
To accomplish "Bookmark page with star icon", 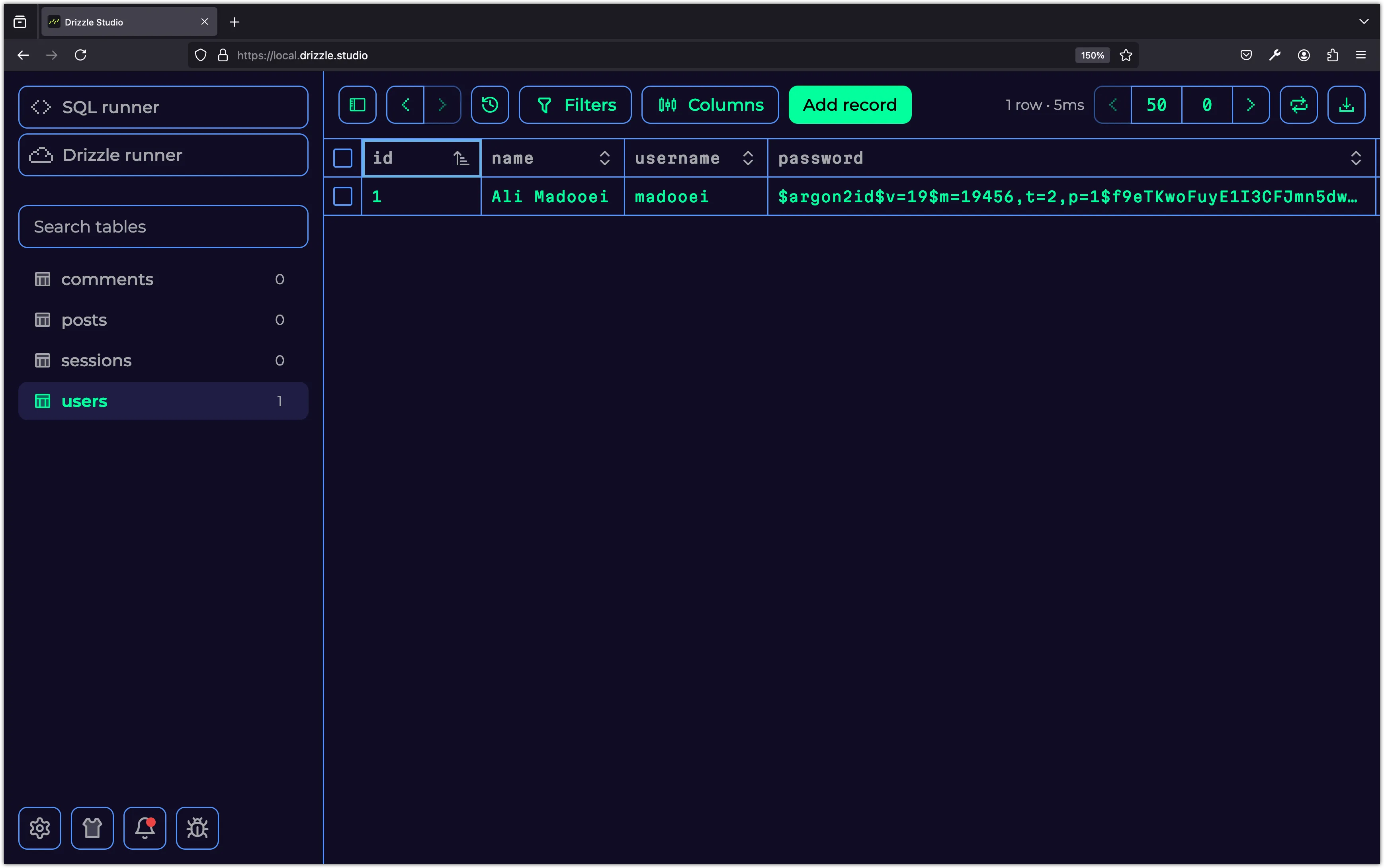I will pyautogui.click(x=1126, y=55).
